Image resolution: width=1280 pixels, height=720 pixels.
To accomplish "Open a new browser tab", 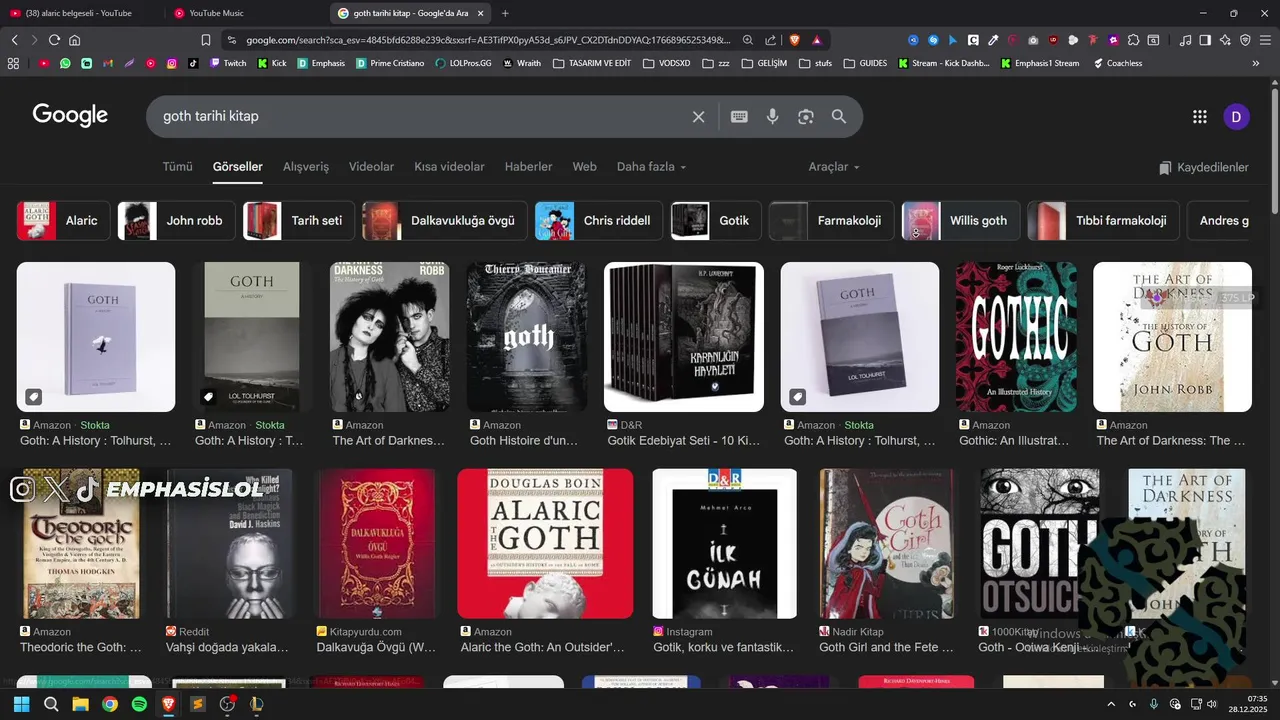I will (505, 13).
